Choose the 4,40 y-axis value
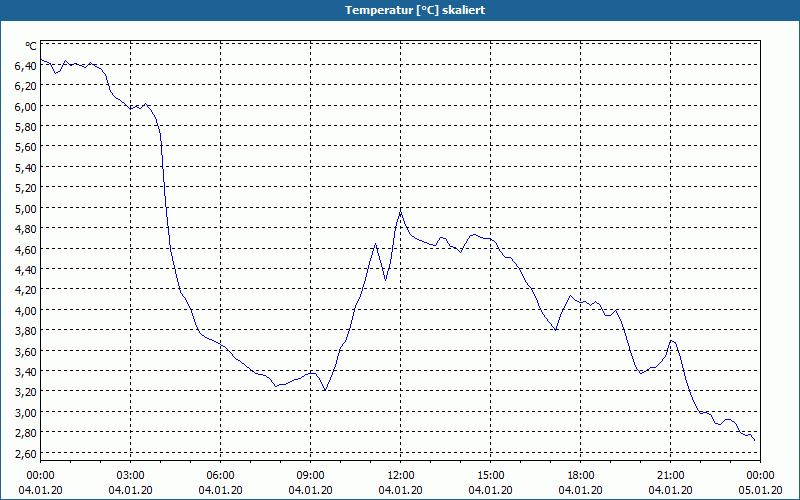Viewport: 800px width, 500px height. 26,269
